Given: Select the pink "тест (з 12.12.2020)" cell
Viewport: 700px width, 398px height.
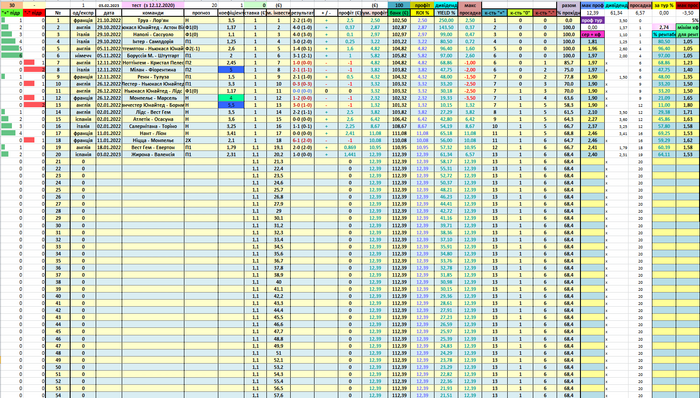Looking at the screenshot, I should pos(153,5).
